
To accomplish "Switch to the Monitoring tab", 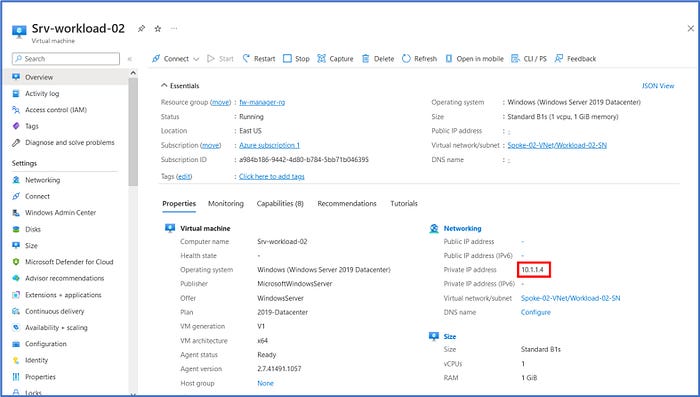I will tap(226, 204).
